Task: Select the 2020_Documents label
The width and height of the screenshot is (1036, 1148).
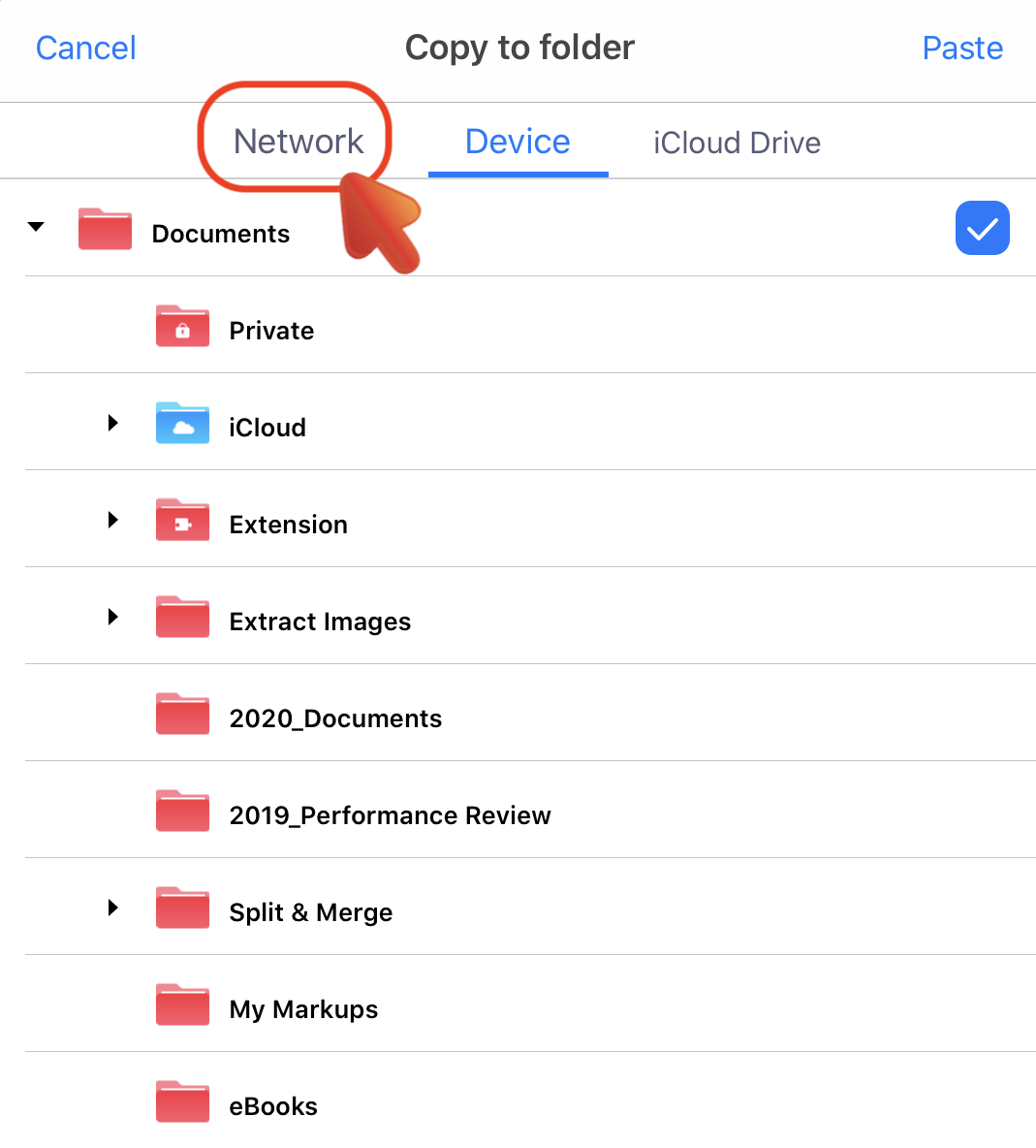Action: pos(335,719)
